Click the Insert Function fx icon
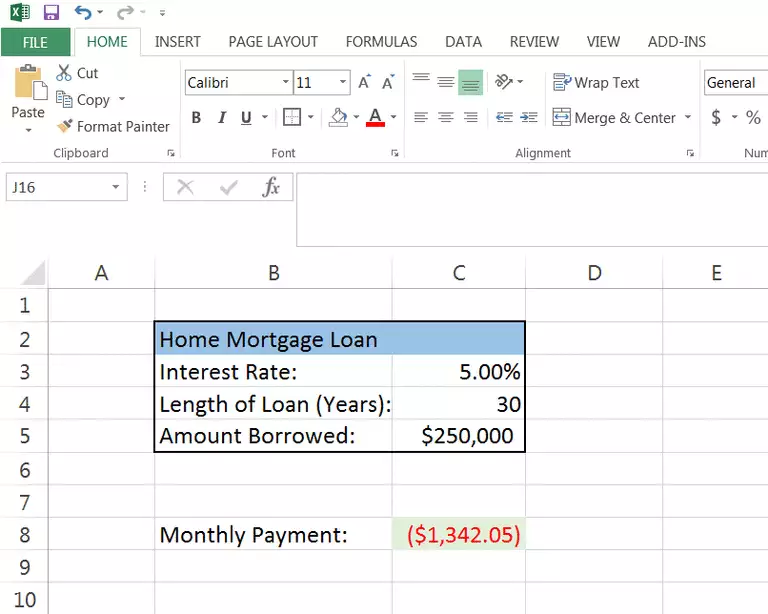Viewport: 768px width, 614px height. (x=270, y=187)
